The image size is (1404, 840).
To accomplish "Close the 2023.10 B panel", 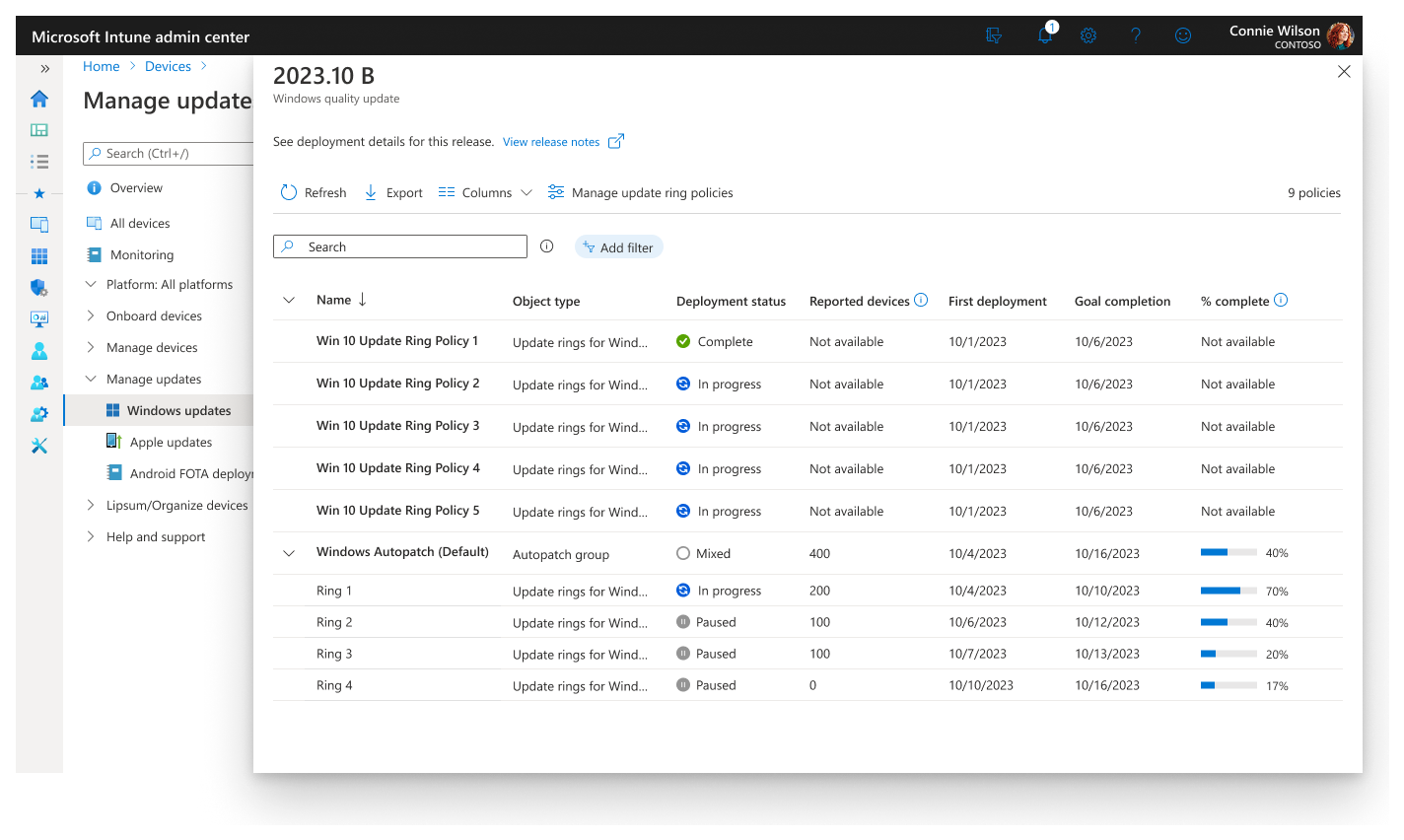I will [1344, 71].
